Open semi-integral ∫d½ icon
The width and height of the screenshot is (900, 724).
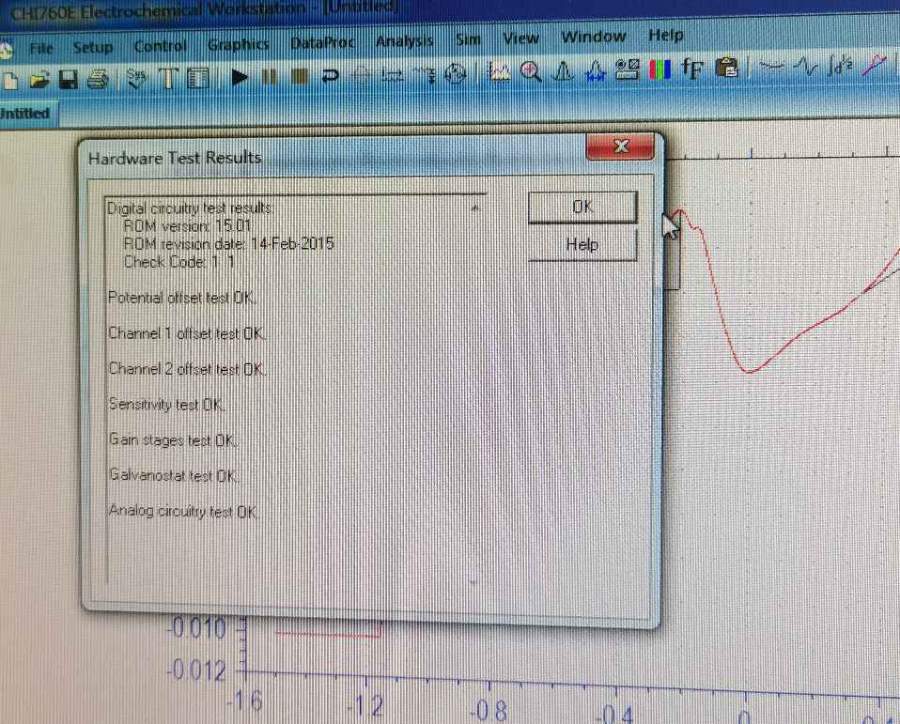[x=840, y=65]
